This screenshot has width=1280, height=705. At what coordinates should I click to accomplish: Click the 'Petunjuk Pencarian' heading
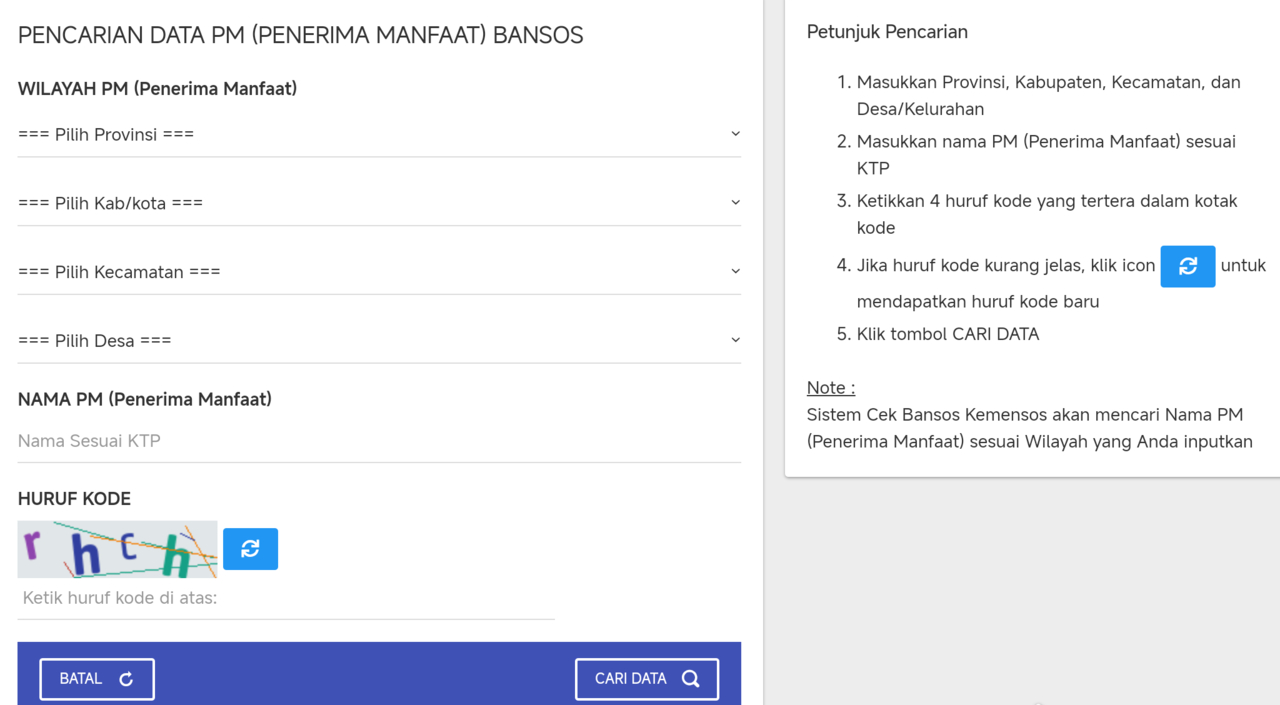point(887,32)
